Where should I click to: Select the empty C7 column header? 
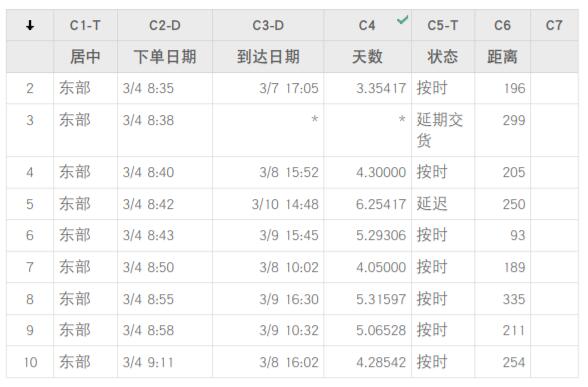554,25
